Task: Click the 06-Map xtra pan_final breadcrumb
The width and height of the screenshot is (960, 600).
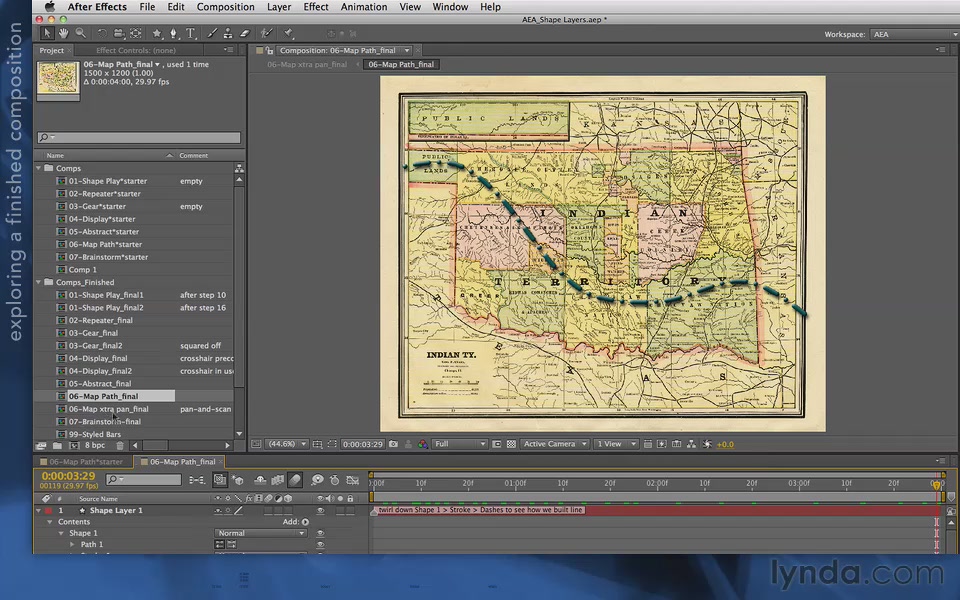Action: (x=307, y=64)
